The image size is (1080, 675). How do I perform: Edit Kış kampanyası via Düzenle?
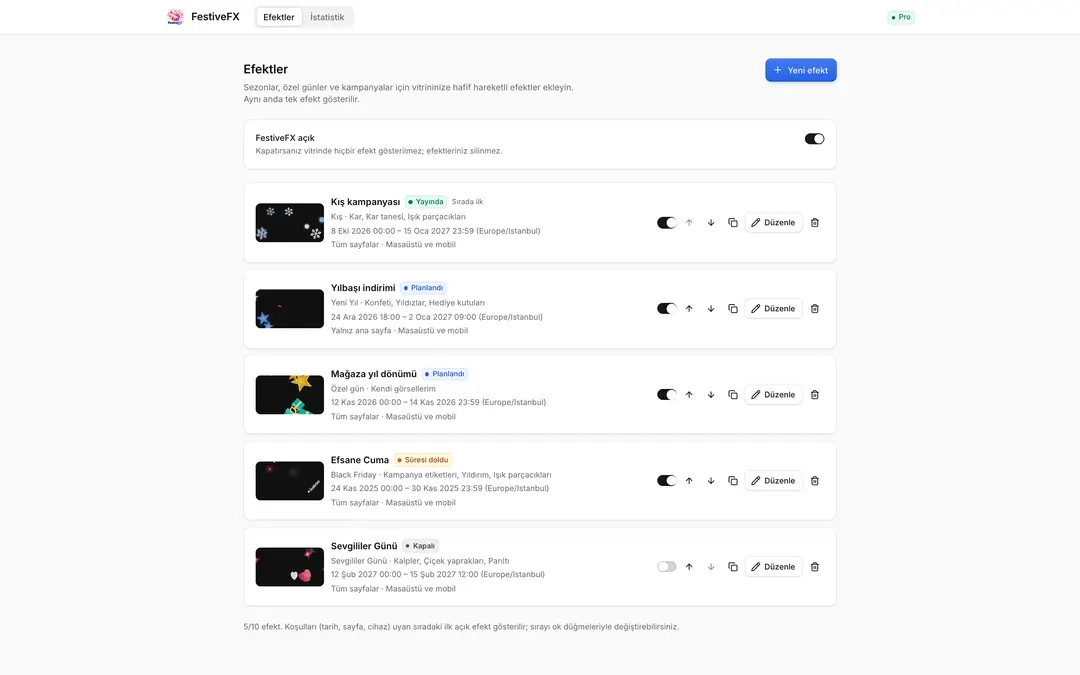773,222
